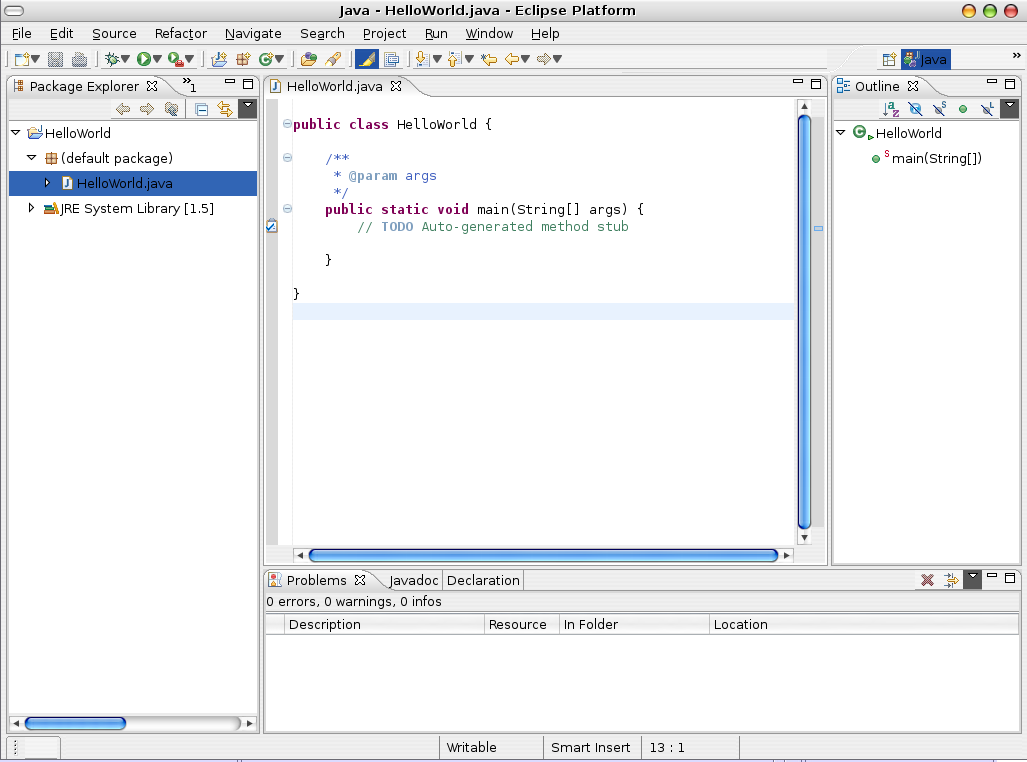Click the Open Type icon
Viewport: 1027px width, 762px height.
coord(308,59)
